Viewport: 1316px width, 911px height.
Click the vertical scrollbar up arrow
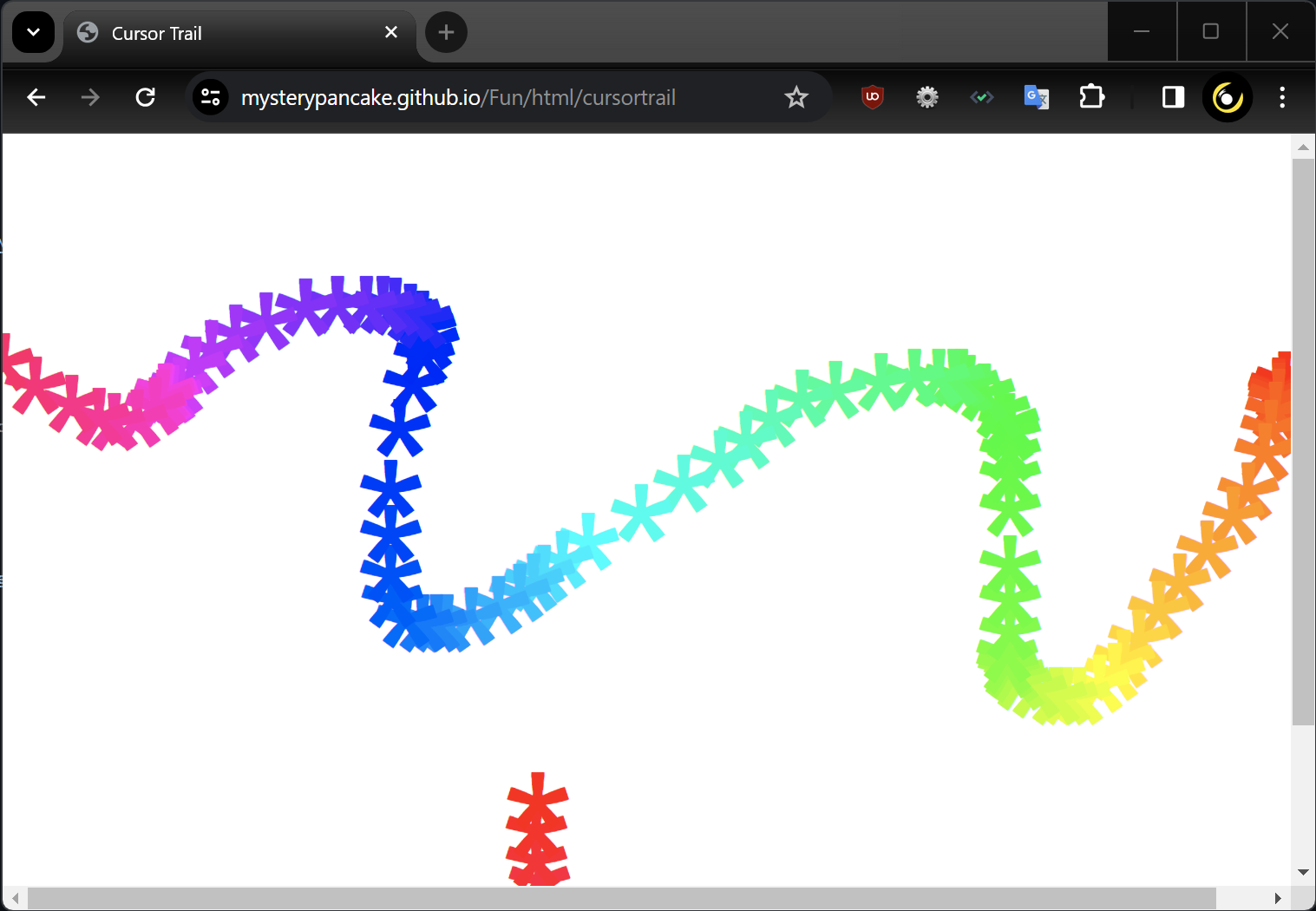point(1303,147)
